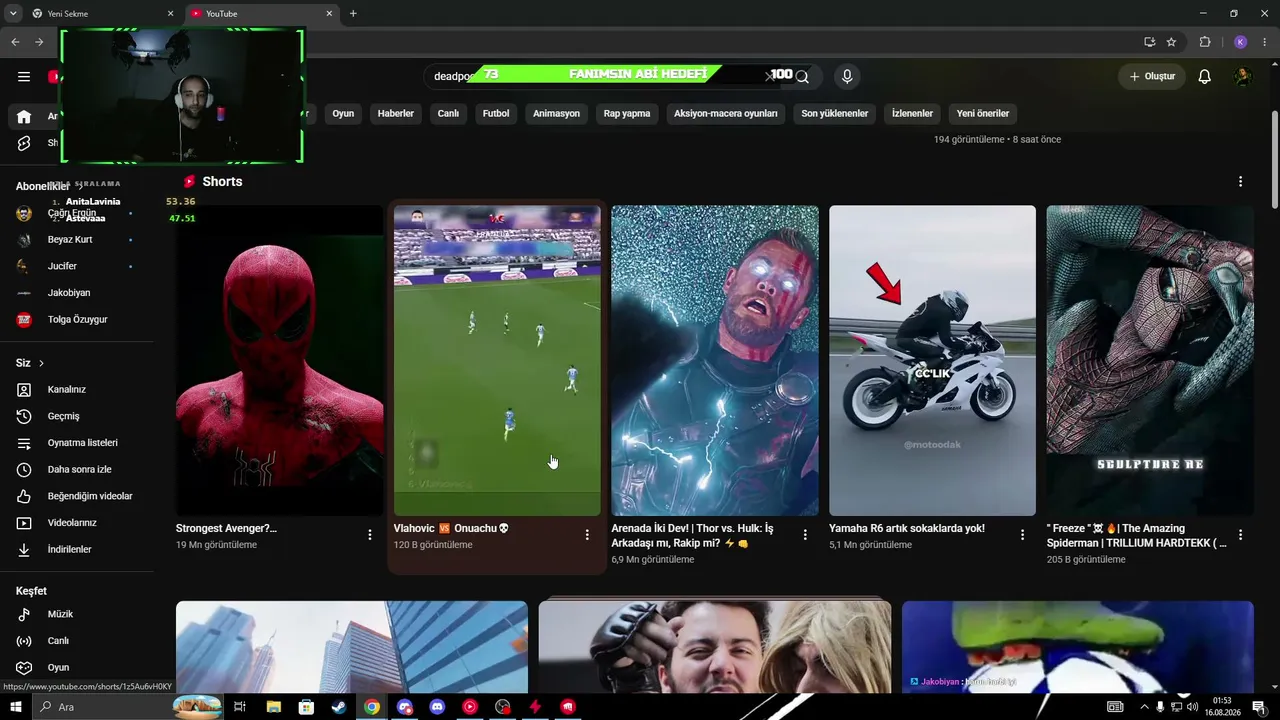The width and height of the screenshot is (1280, 720).
Task: Select the Yeni öneriler chip
Action: 983,114
